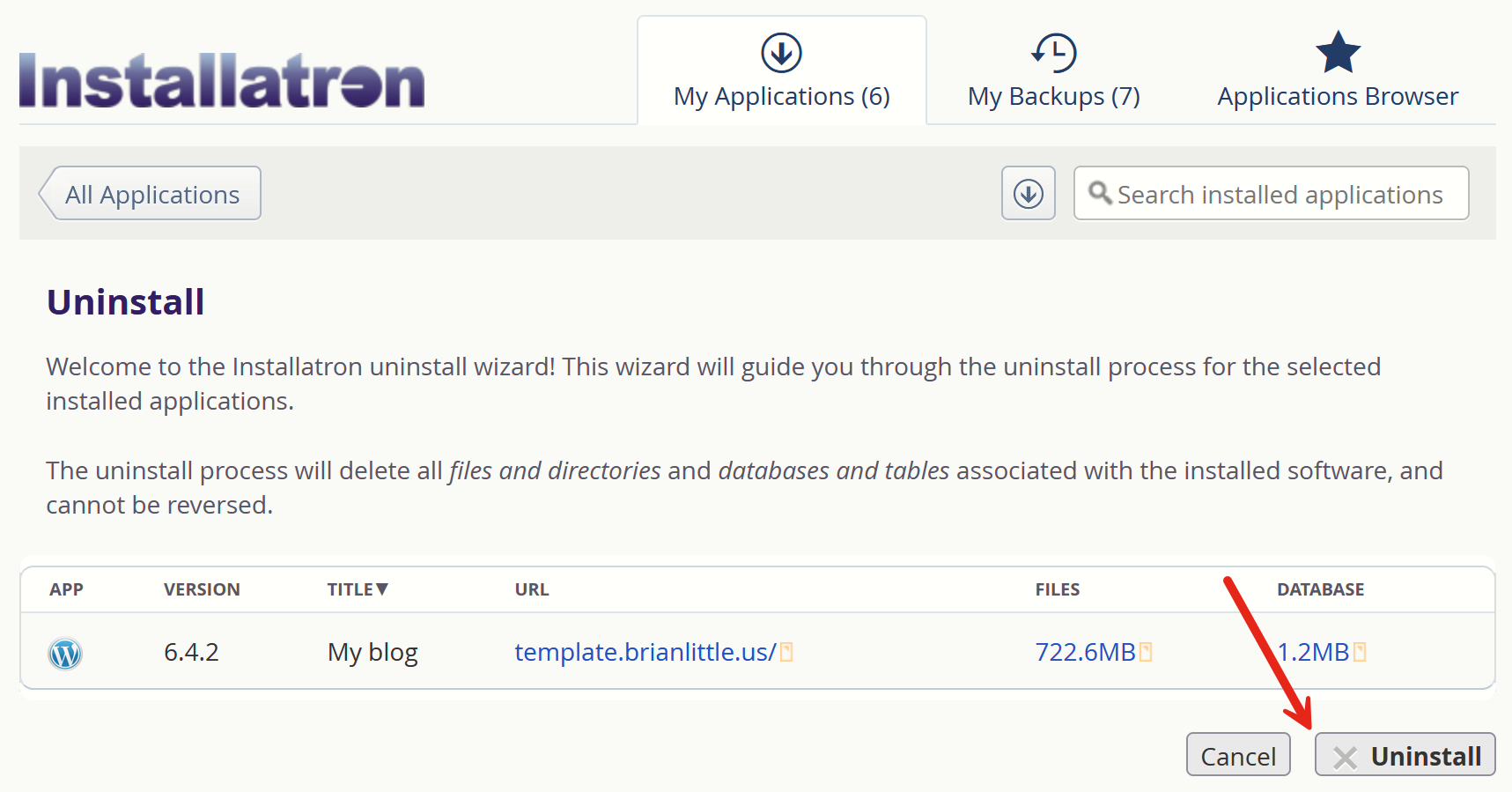This screenshot has height=792, width=1512.
Task: Focus the Search installed applications field
Action: [1280, 194]
